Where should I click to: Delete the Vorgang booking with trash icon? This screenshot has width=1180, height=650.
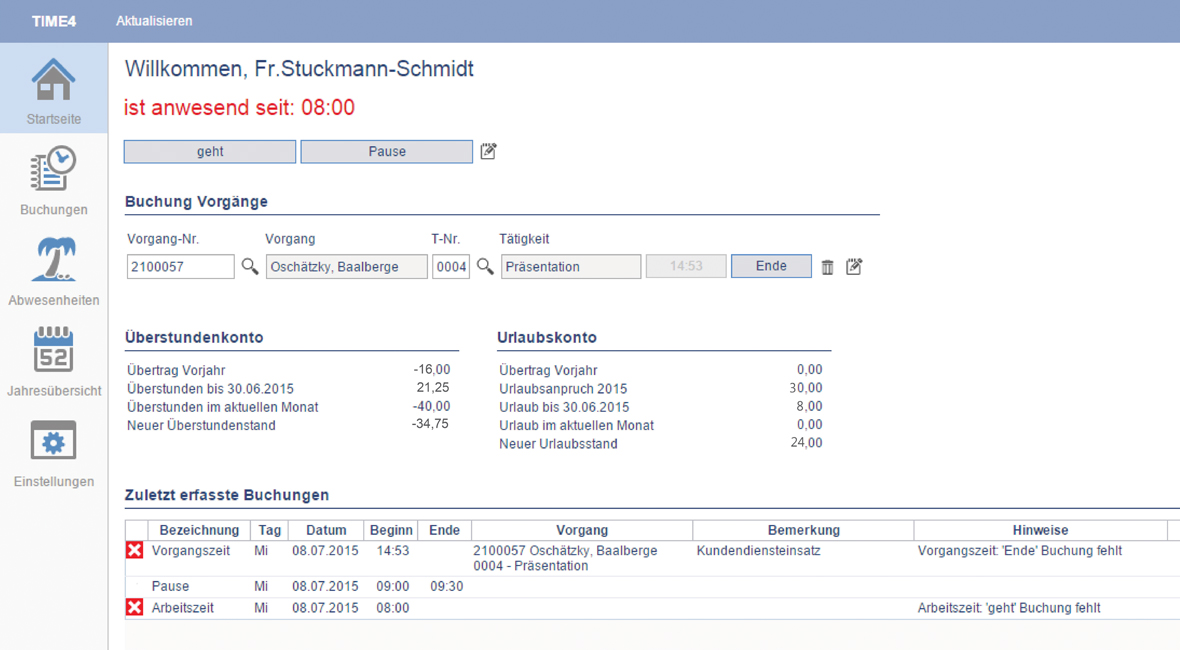(x=827, y=267)
